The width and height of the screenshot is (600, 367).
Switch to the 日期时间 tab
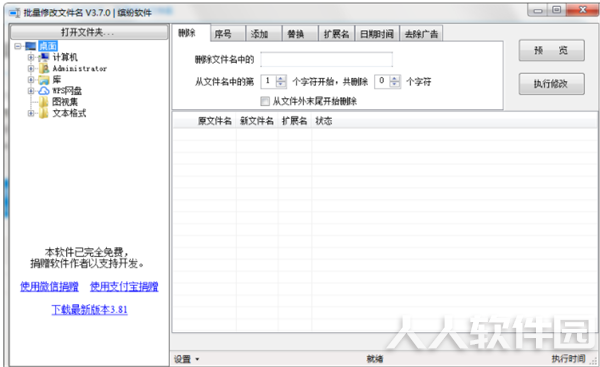pyautogui.click(x=377, y=34)
